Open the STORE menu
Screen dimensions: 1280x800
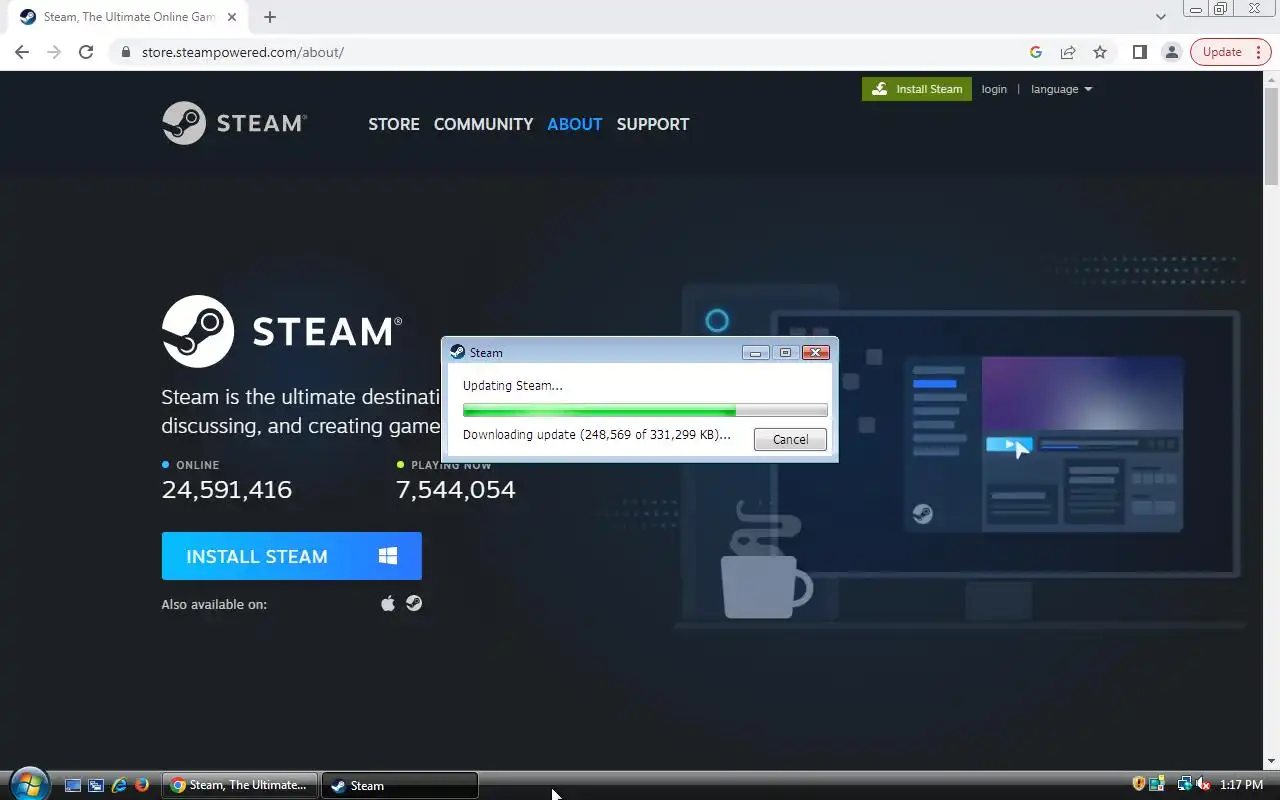tap(394, 124)
